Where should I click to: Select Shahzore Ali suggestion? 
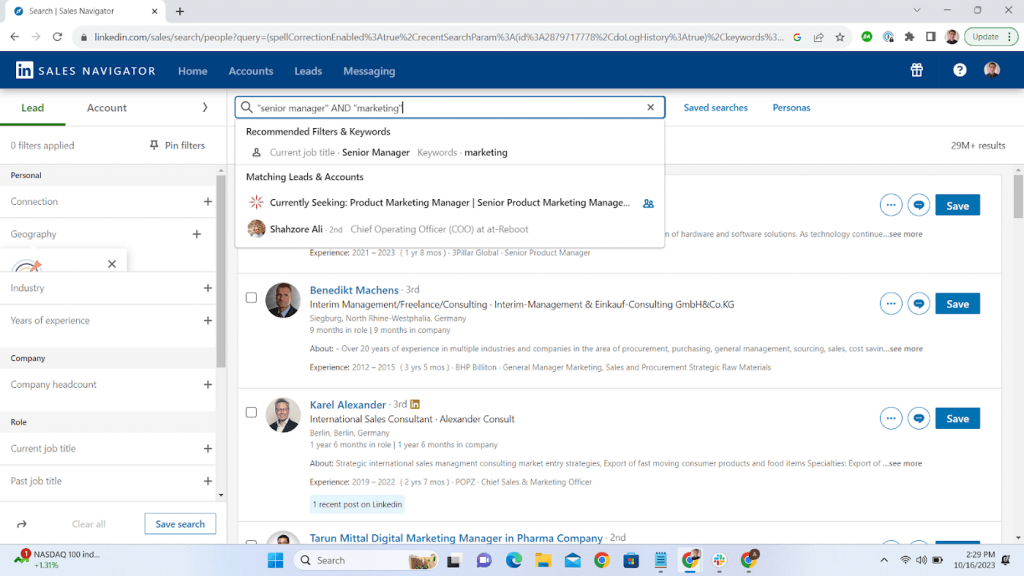tap(450, 229)
